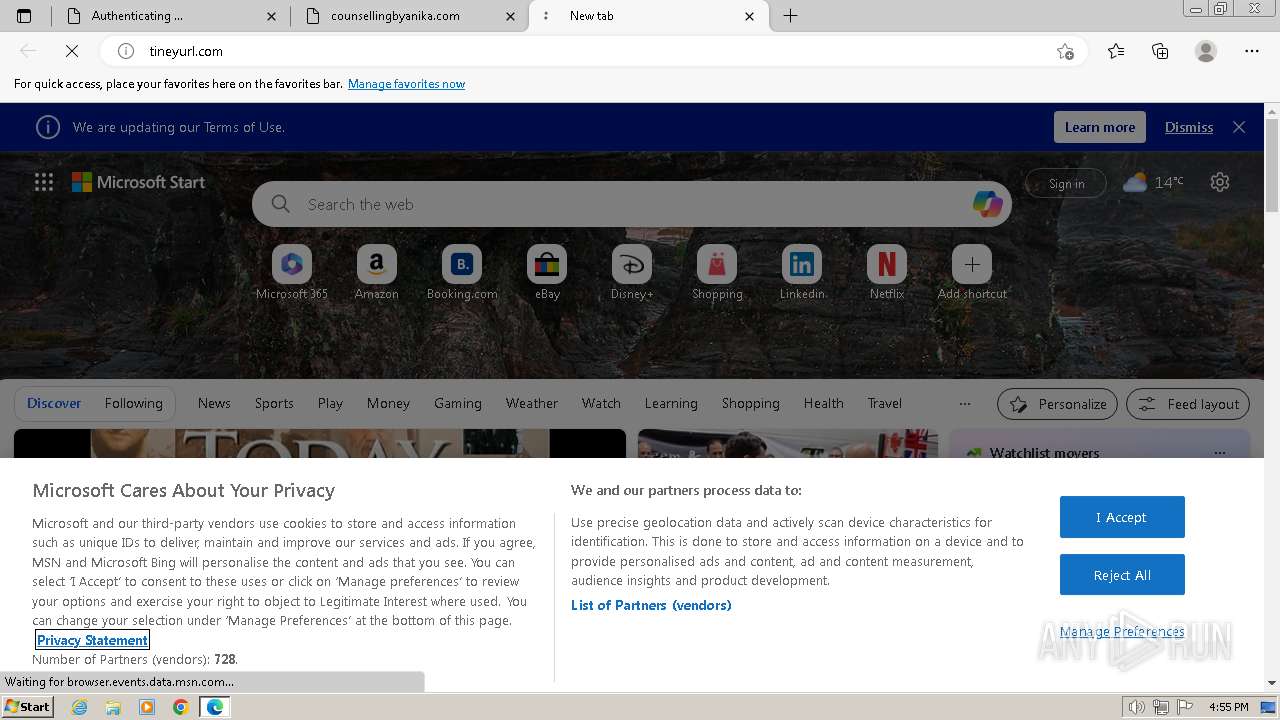This screenshot has width=1280, height=720.
Task: Open the new tab plus button
Action: coord(790,16)
